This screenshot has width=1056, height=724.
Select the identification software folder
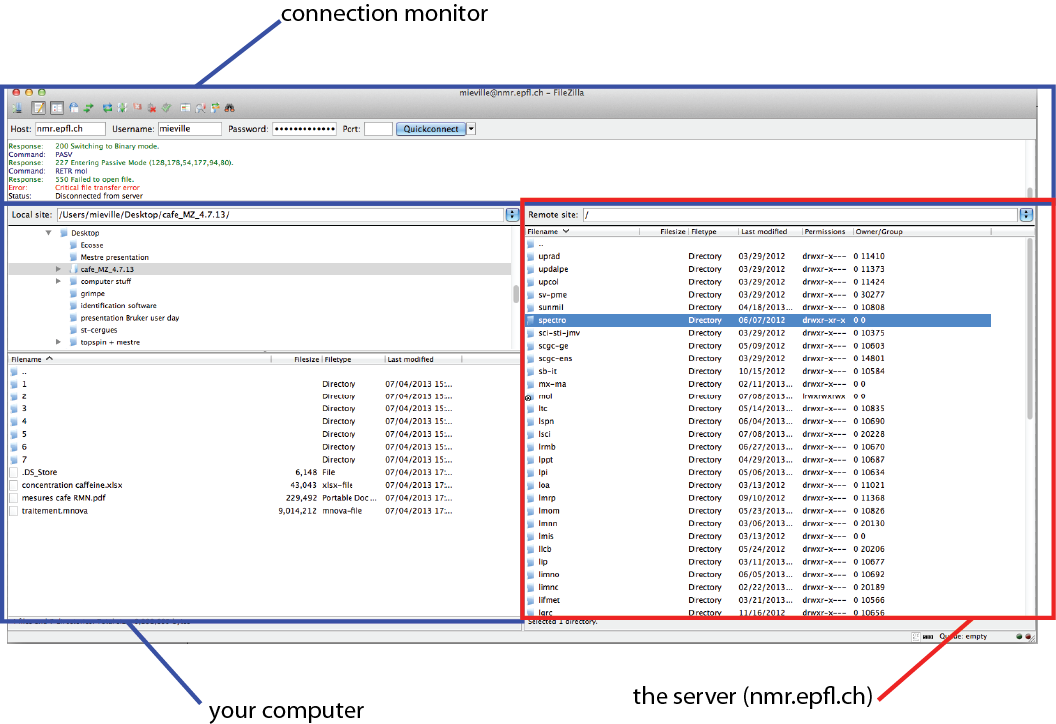pyautogui.click(x=118, y=306)
